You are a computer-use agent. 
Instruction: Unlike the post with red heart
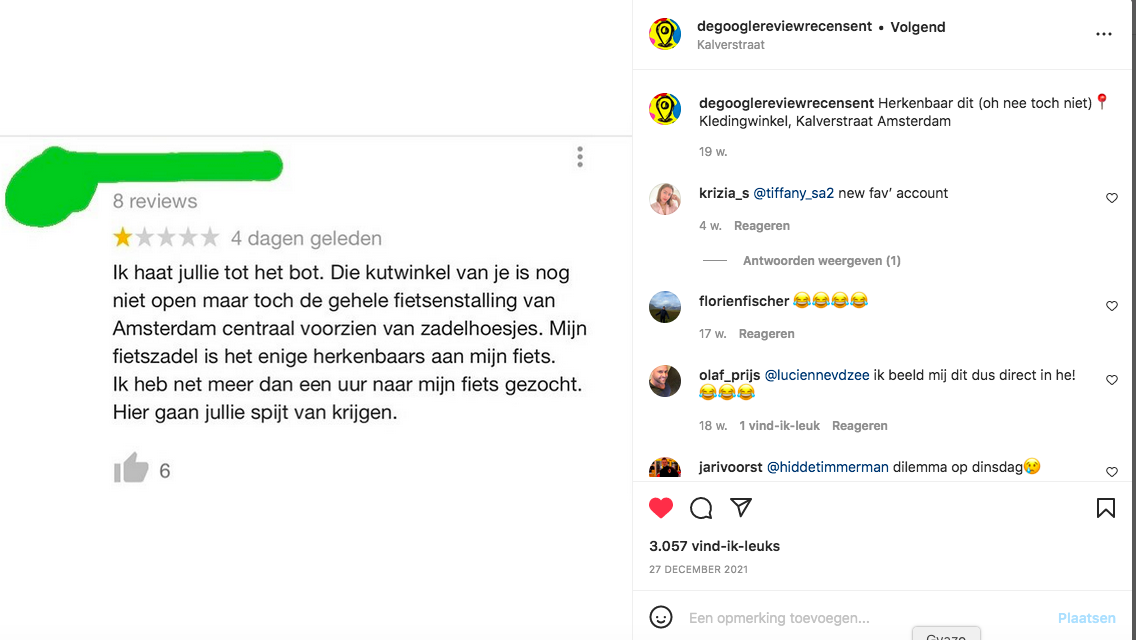(661, 507)
